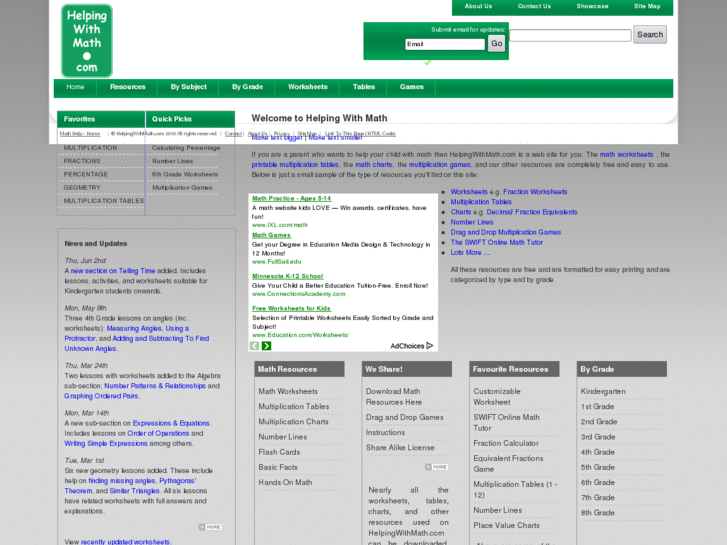This screenshot has width=727, height=545.
Task: Open the Fraction Worksheets bullet link
Action: click(x=535, y=192)
